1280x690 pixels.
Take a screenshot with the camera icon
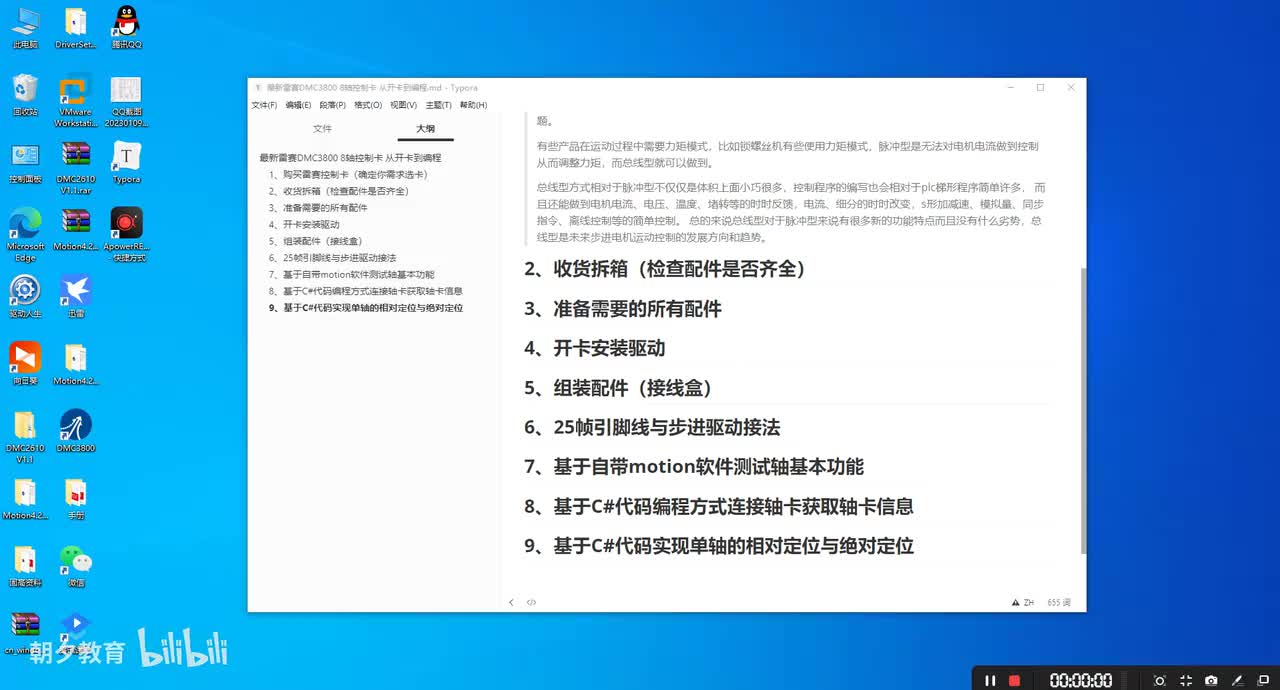pyautogui.click(x=1211, y=680)
